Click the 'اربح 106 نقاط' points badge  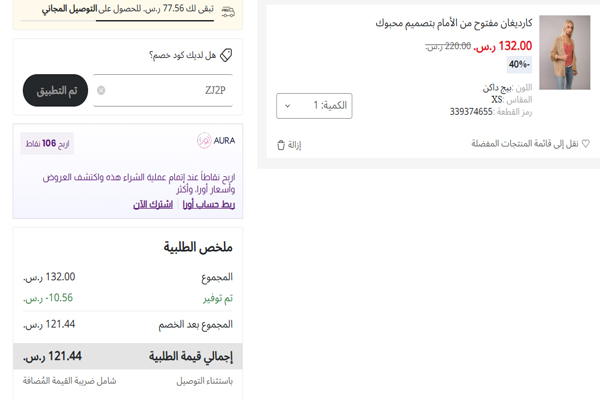tap(46, 143)
